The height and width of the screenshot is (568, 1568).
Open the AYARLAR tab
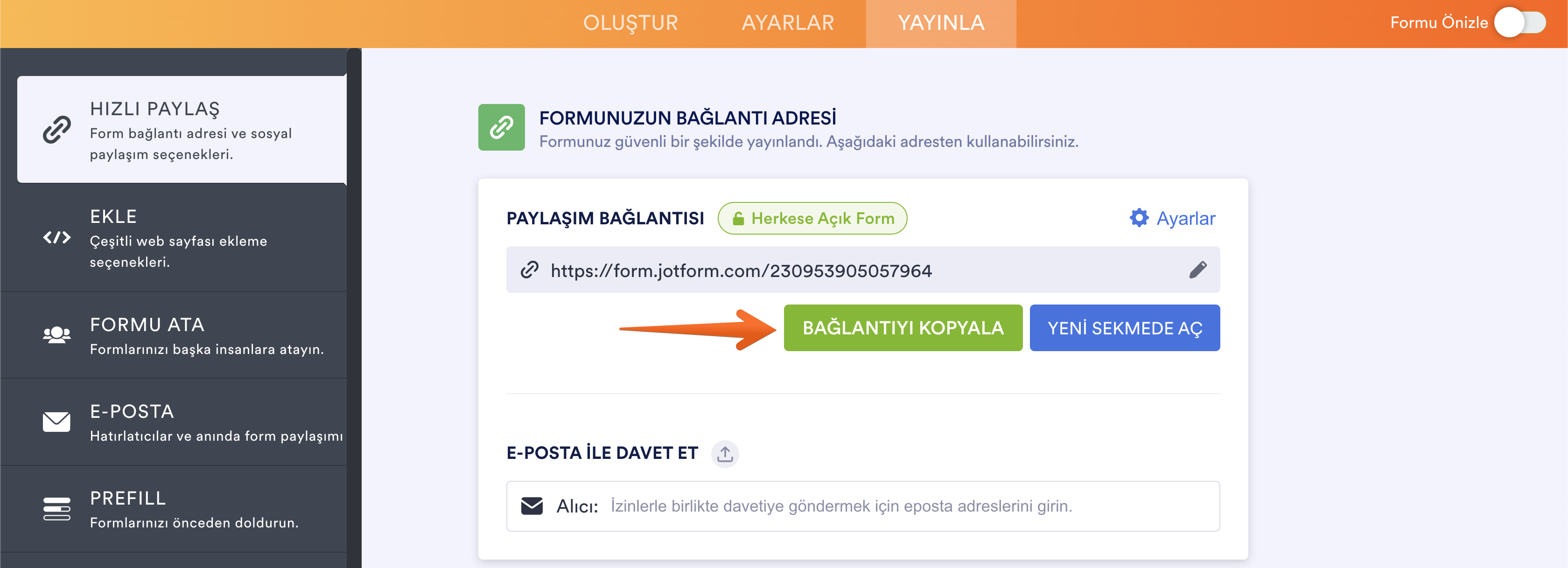pos(788,23)
